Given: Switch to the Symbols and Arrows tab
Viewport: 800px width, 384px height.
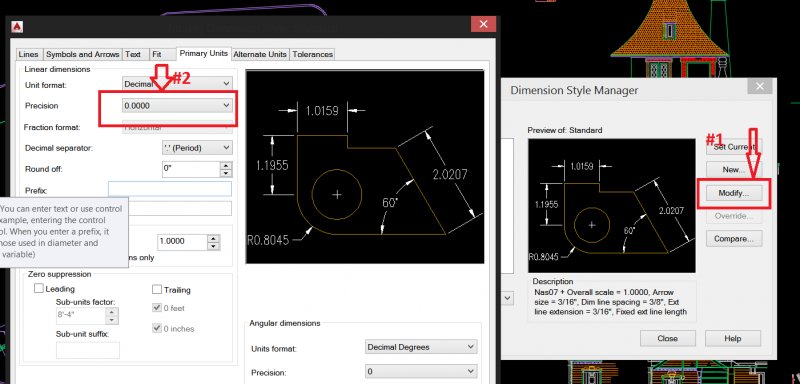Looking at the screenshot, I should pos(83,54).
